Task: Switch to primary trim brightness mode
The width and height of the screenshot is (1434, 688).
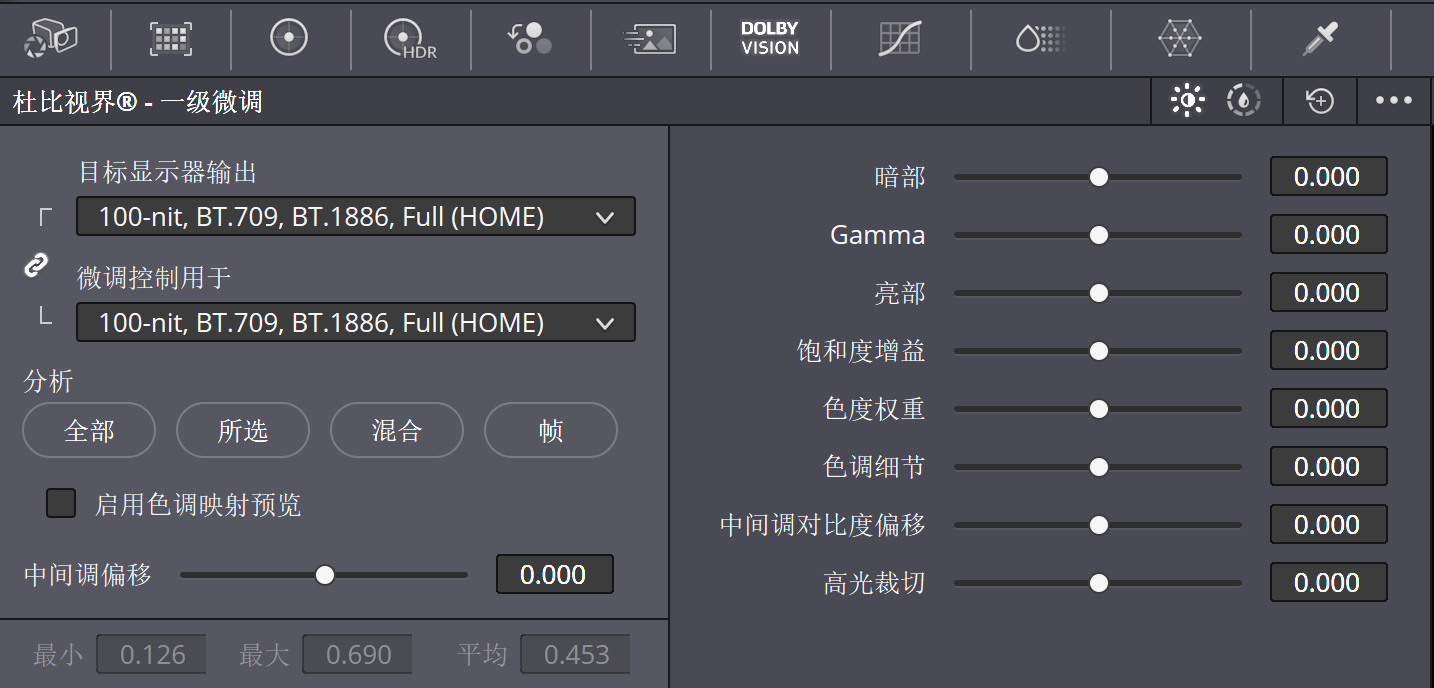Action: 1187,100
